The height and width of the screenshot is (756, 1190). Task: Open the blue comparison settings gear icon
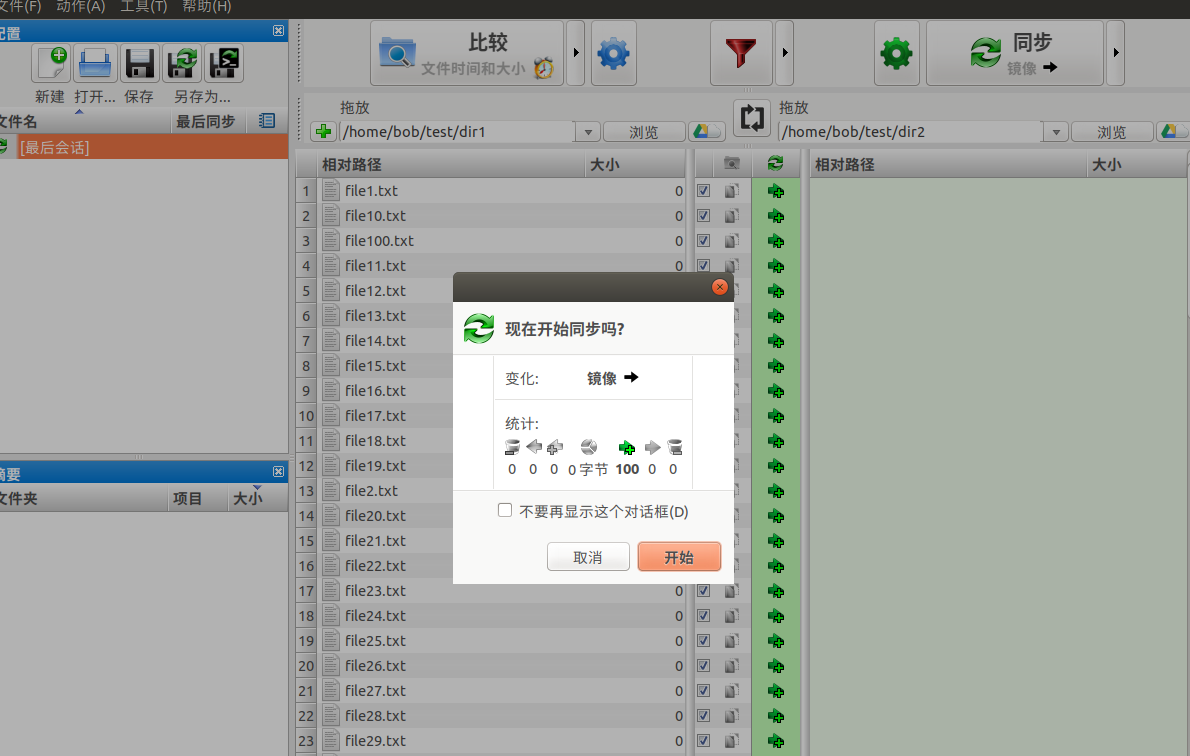coord(613,54)
